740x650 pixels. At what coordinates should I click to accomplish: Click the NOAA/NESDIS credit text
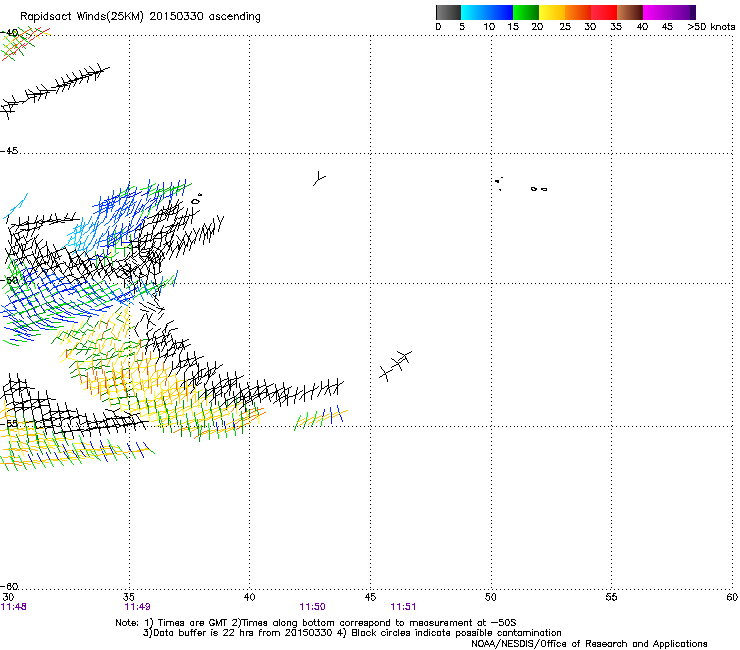[589, 644]
